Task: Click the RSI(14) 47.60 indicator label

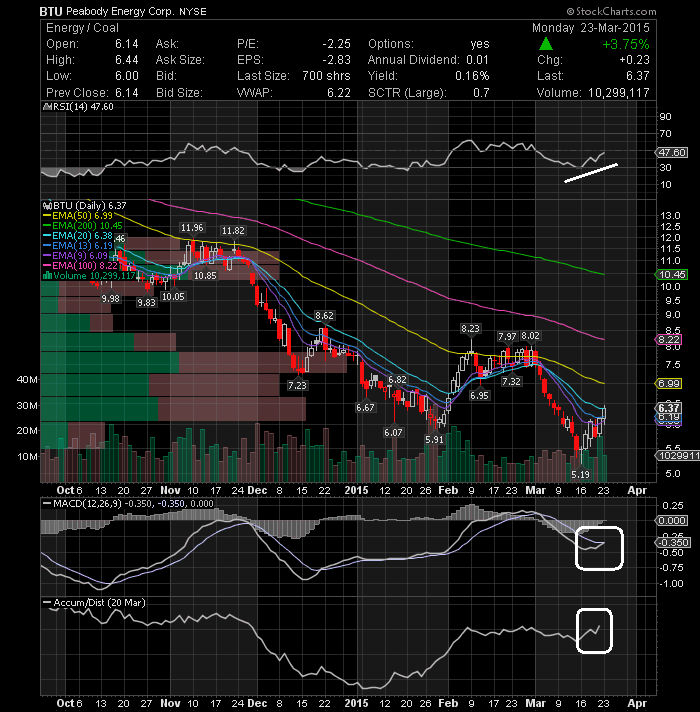Action: [x=83, y=107]
